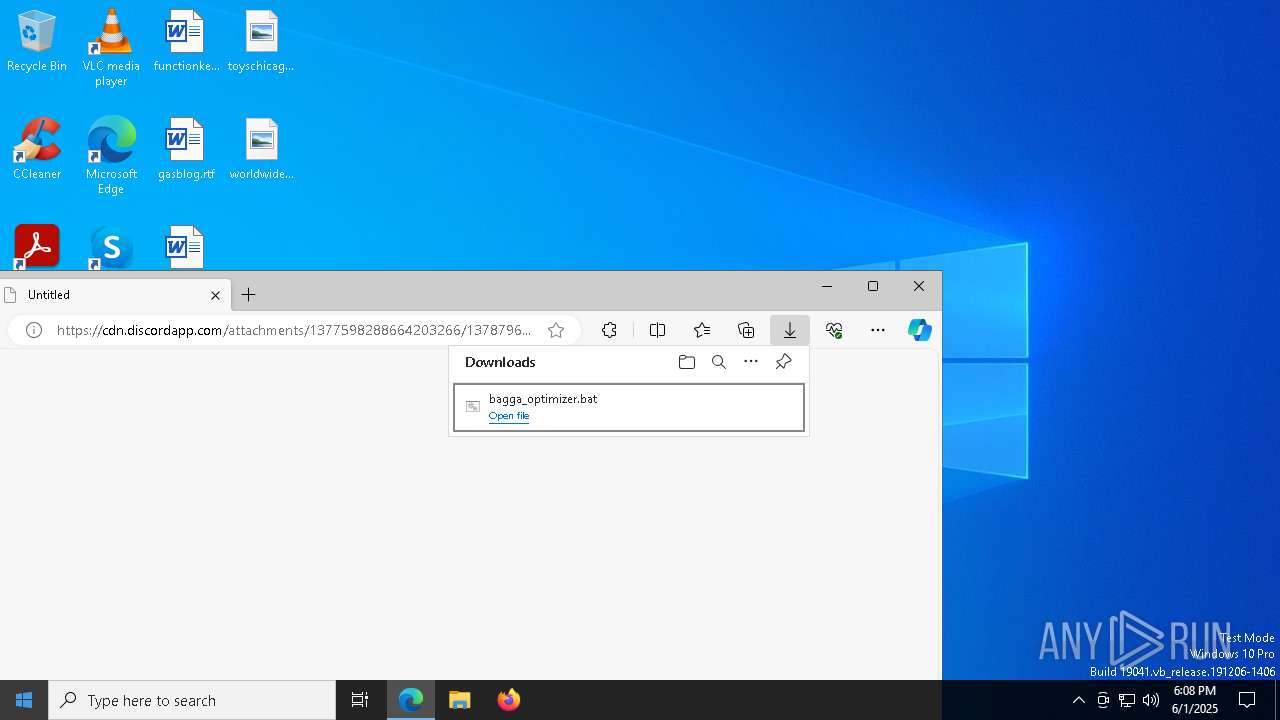Open Browser essentials heart icon
This screenshot has height=720, width=1280.
[834, 330]
